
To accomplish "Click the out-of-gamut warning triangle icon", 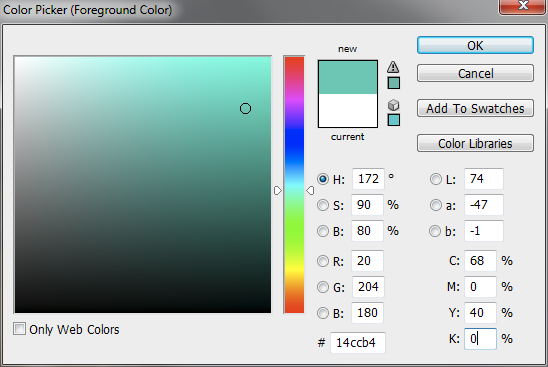I will coord(393,67).
